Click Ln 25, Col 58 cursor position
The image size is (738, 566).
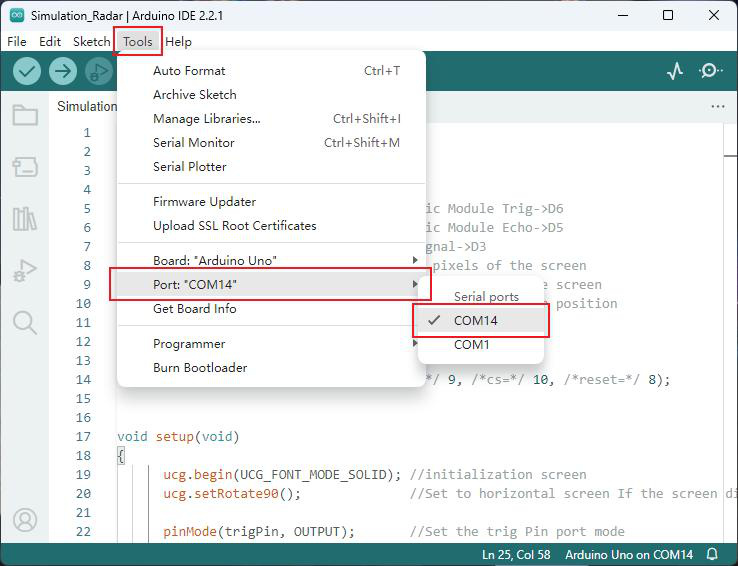pyautogui.click(x=516, y=555)
